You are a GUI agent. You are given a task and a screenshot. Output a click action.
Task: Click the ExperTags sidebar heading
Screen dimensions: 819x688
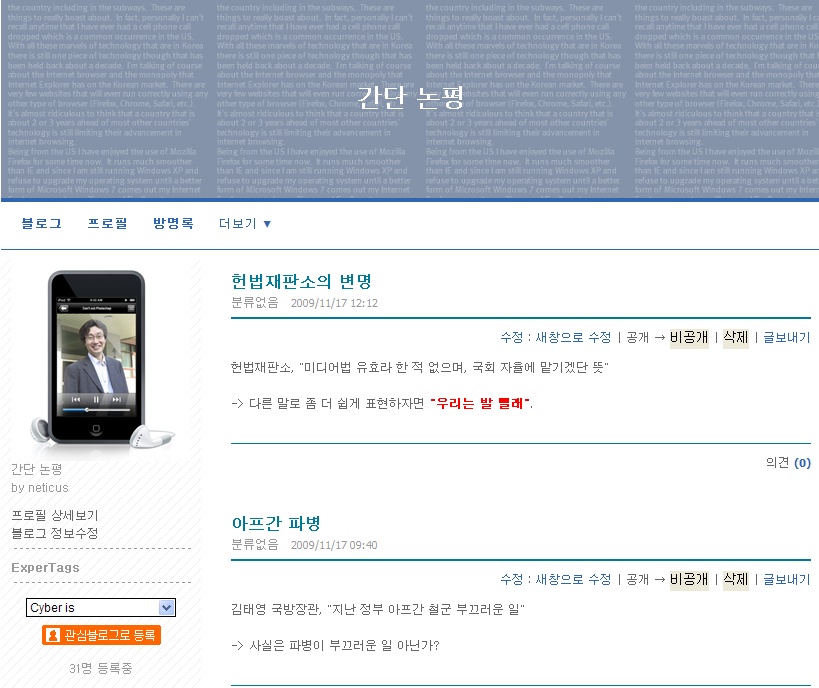pyautogui.click(x=45, y=568)
